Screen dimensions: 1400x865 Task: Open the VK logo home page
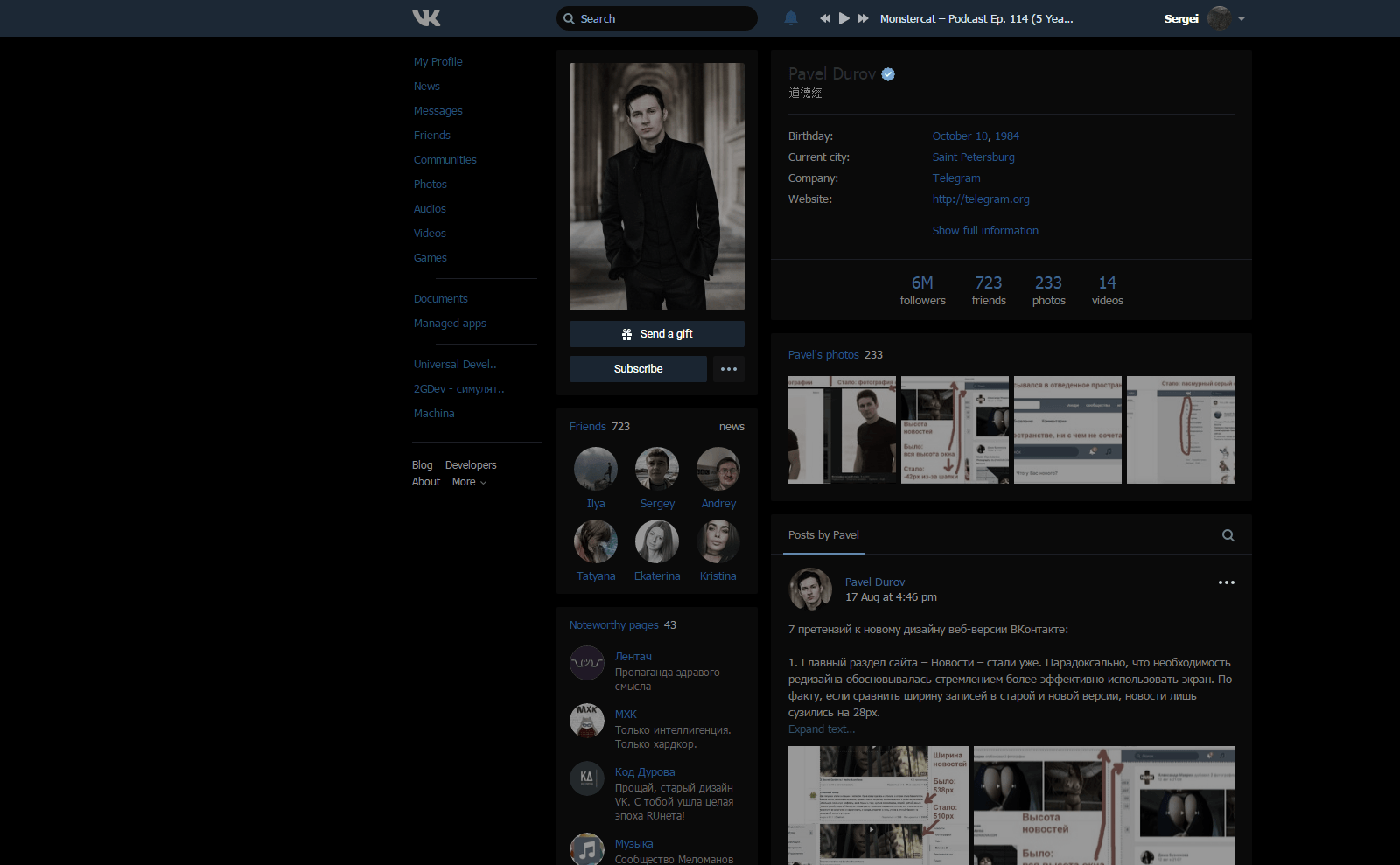(x=427, y=17)
